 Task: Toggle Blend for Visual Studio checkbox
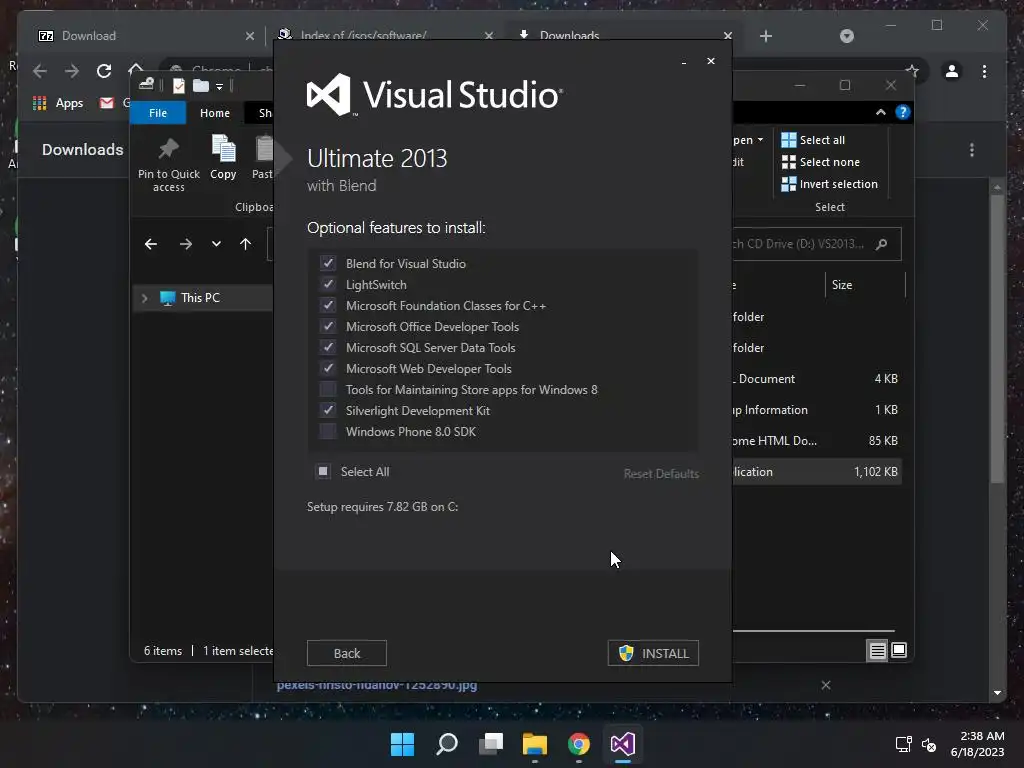[x=328, y=264]
